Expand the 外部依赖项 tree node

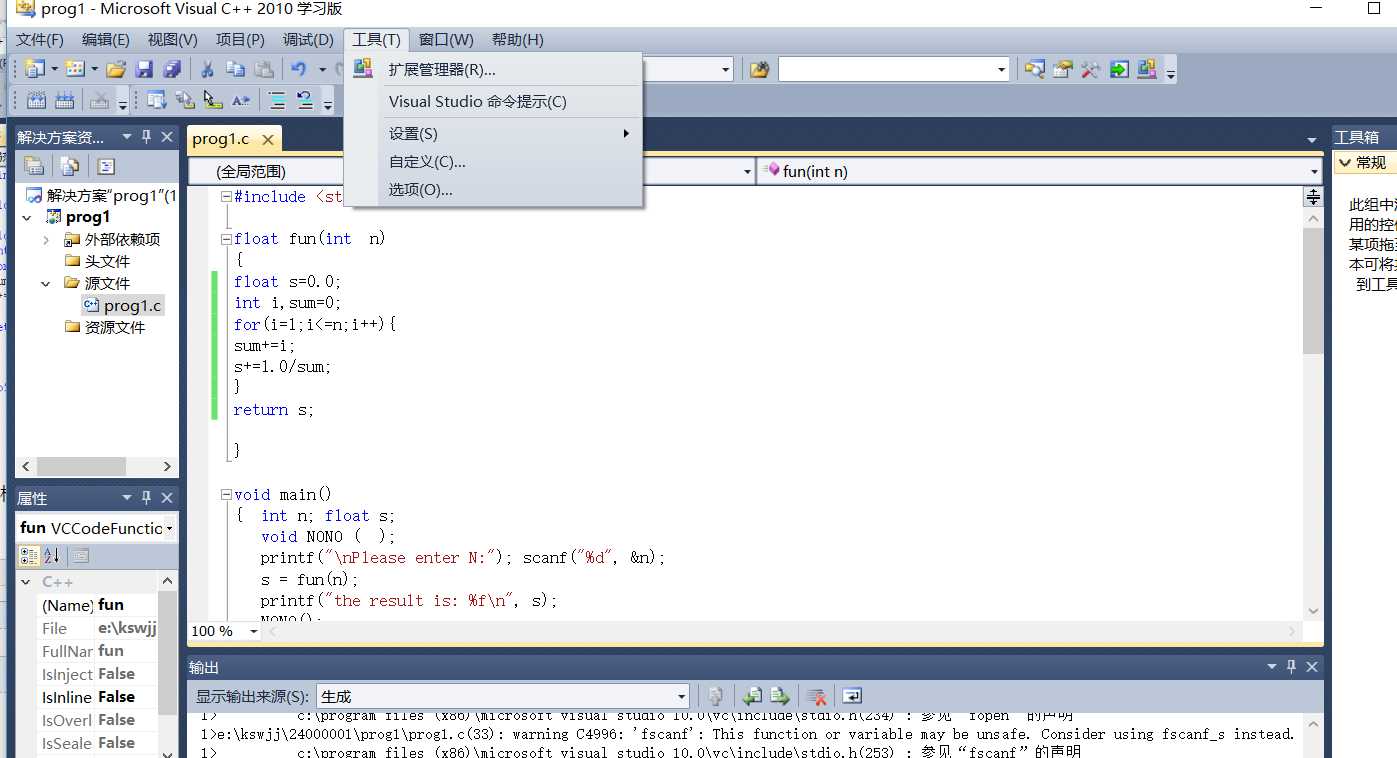46,240
